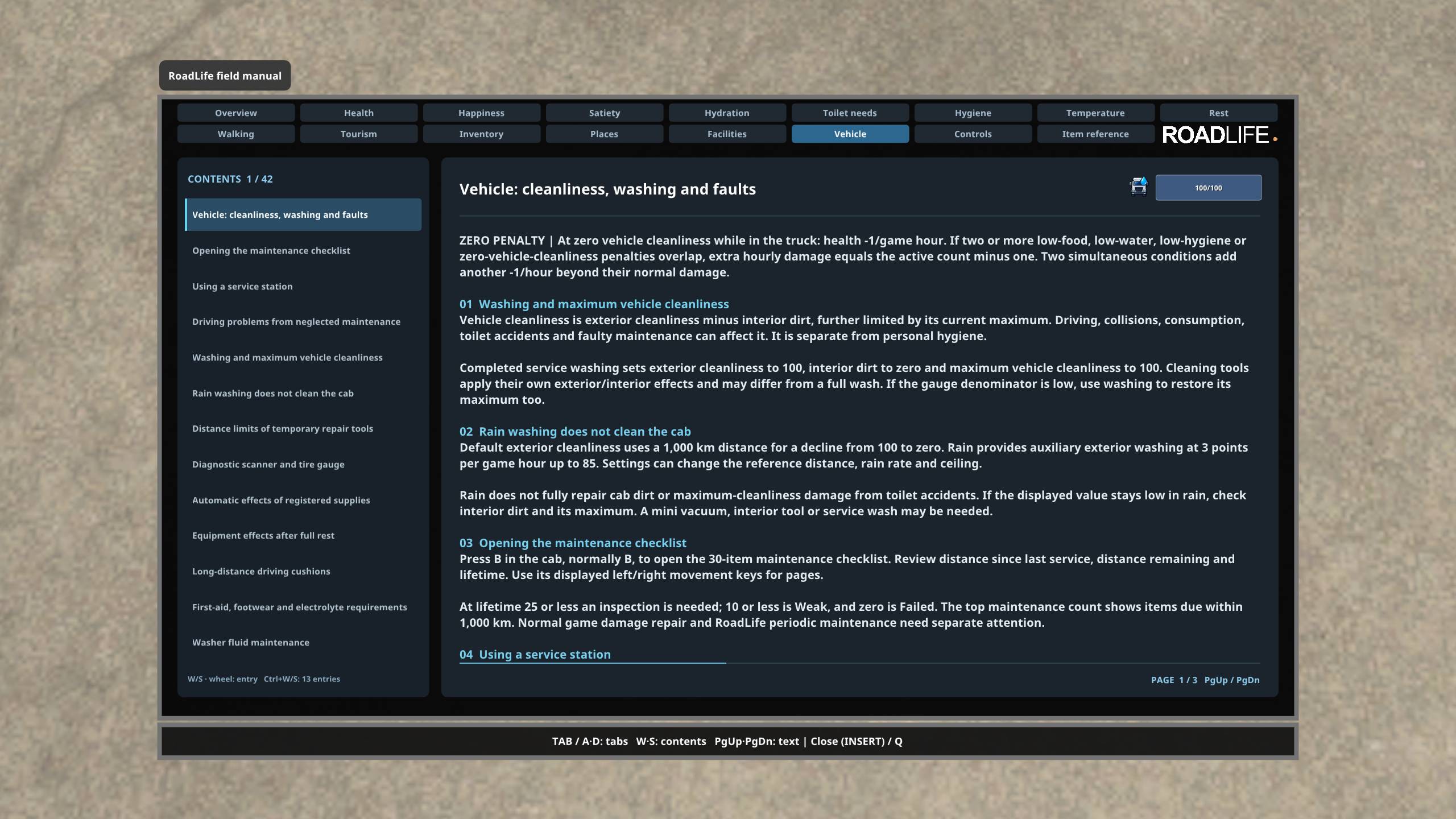1456x819 pixels.
Task: Click the active Vehicle tab
Action: (850, 134)
